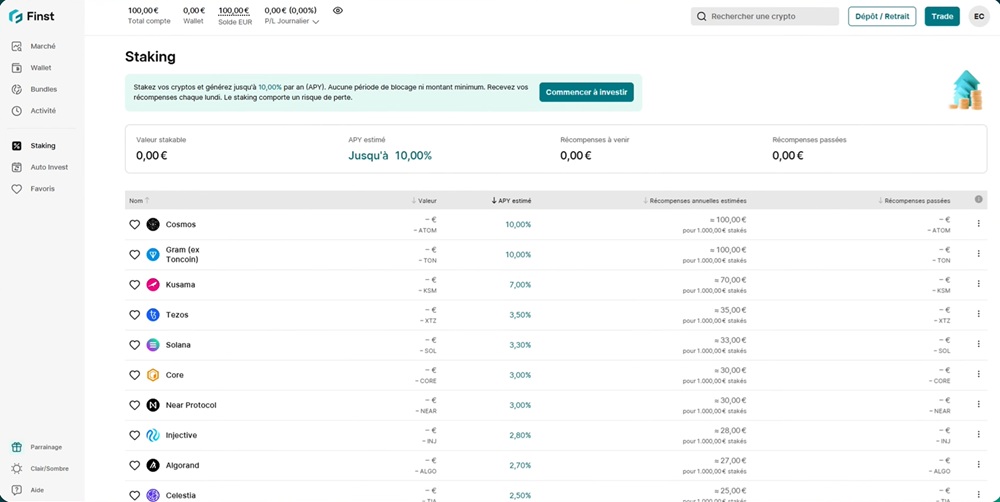Click the Rechercher une crypto field
Screen dimensions: 1000x502
pyautogui.click(x=765, y=16)
